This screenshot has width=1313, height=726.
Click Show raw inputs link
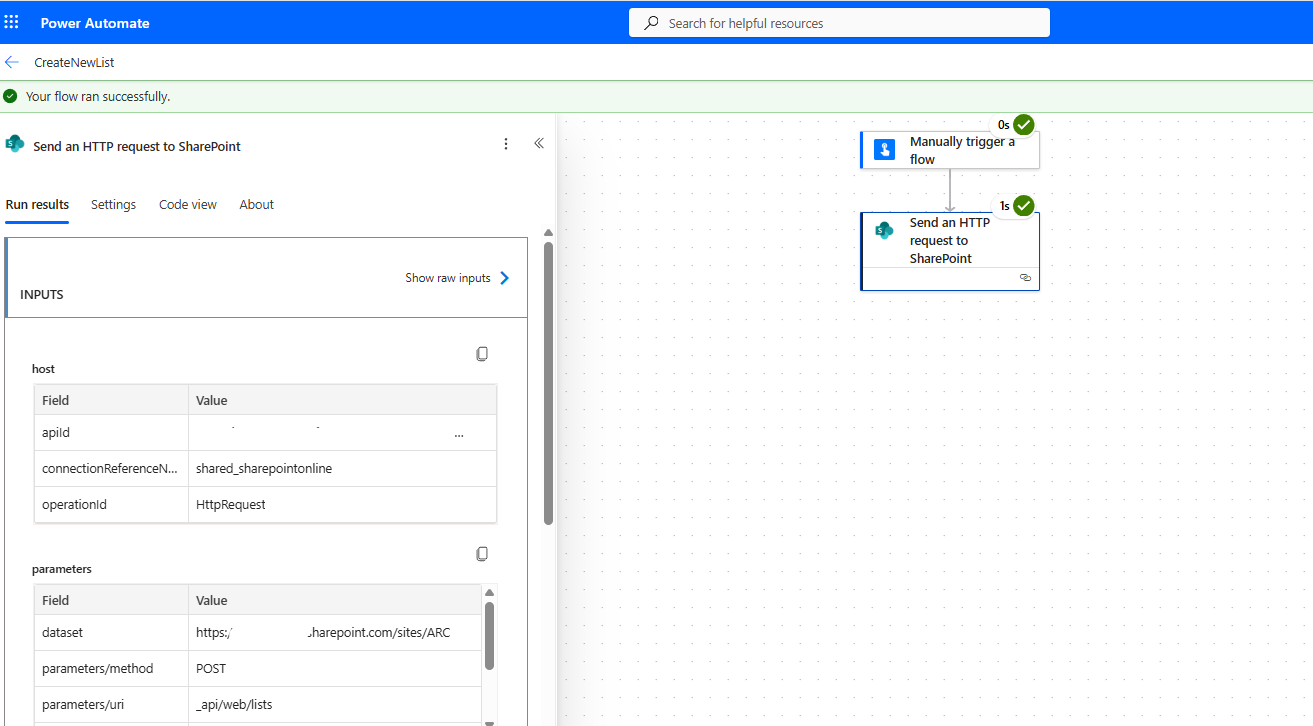tap(447, 278)
